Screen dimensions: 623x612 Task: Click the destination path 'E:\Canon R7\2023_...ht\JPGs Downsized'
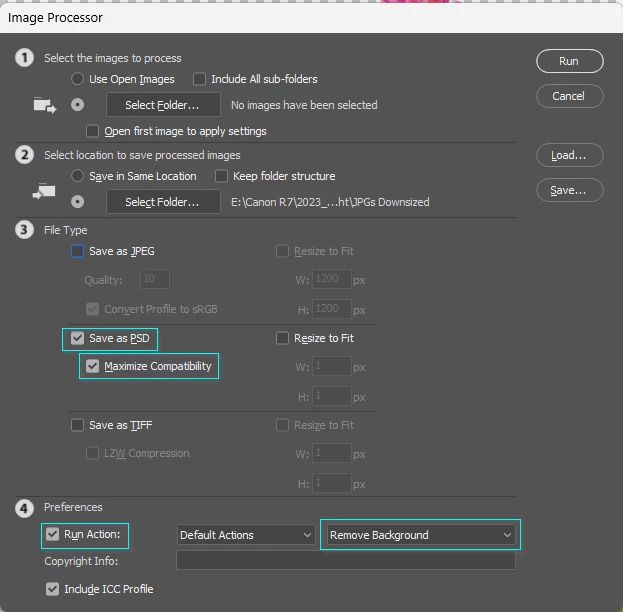pyautogui.click(x=330, y=202)
